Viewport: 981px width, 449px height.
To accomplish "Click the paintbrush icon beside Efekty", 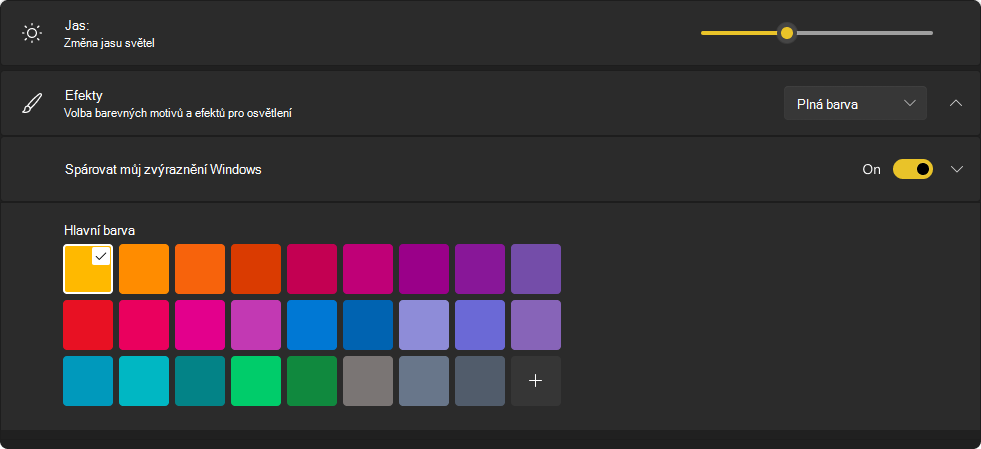I will [x=32, y=103].
